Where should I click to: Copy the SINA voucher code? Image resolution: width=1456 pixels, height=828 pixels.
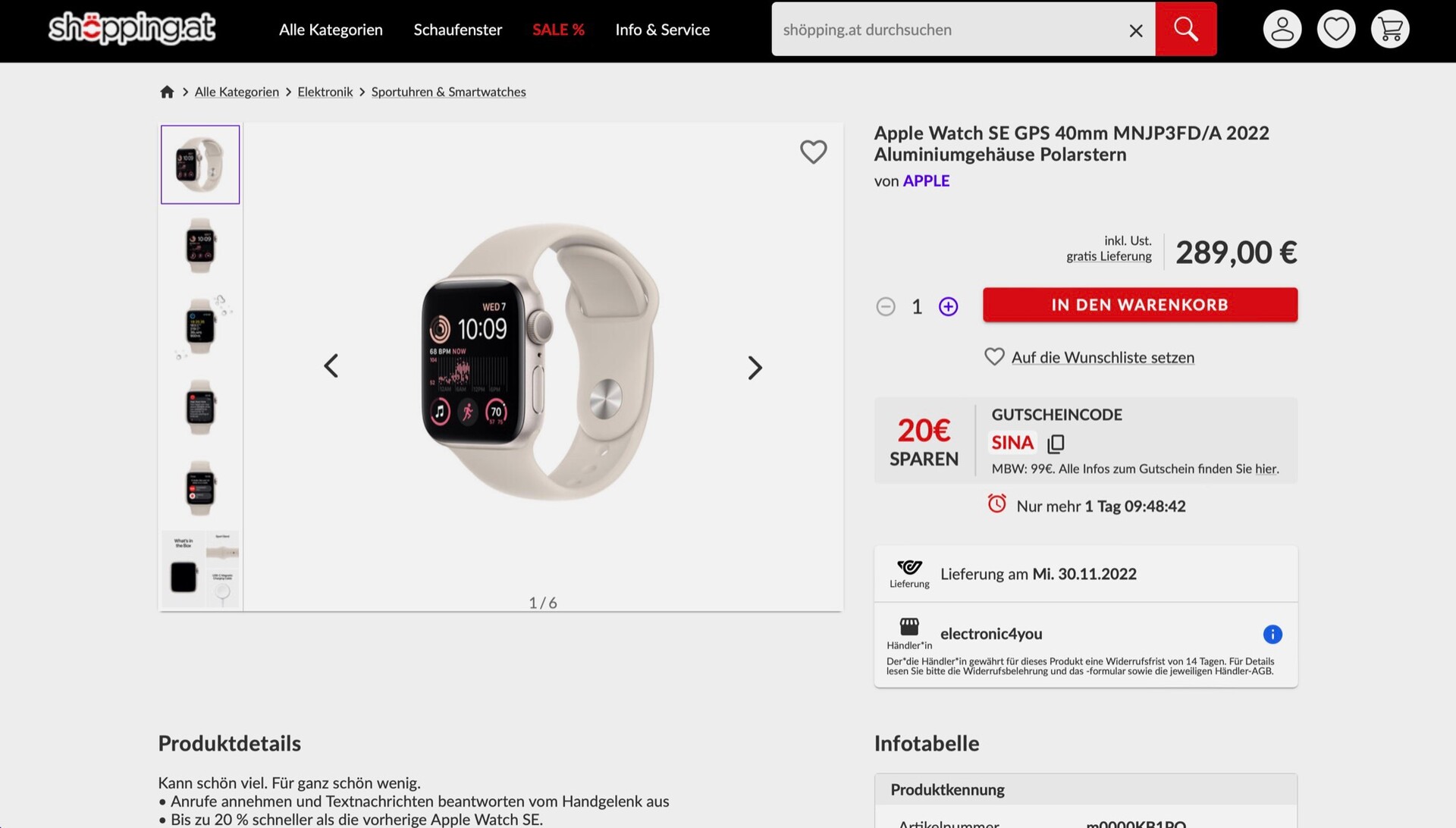coord(1056,443)
